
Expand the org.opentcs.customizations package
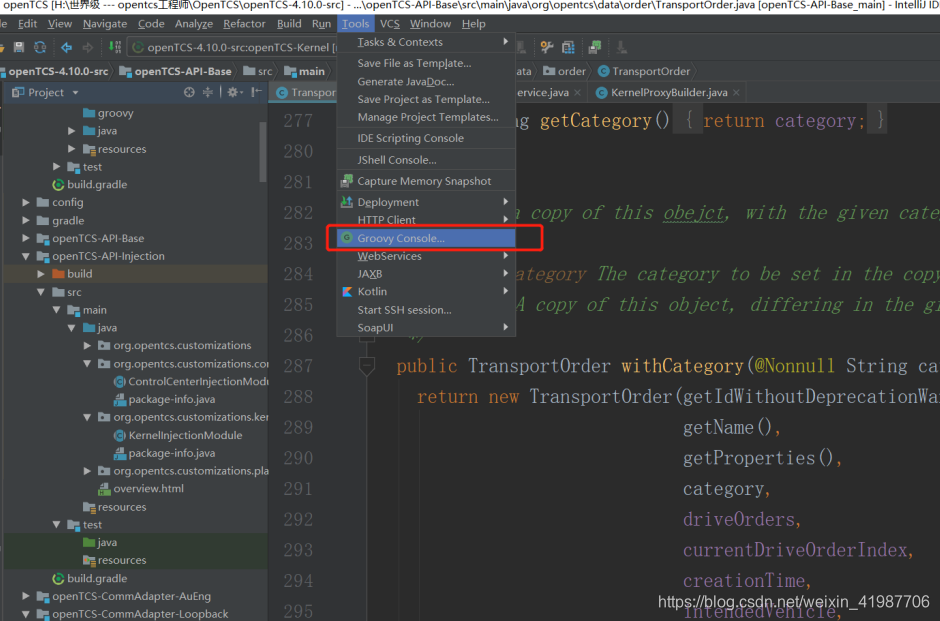click(x=87, y=345)
